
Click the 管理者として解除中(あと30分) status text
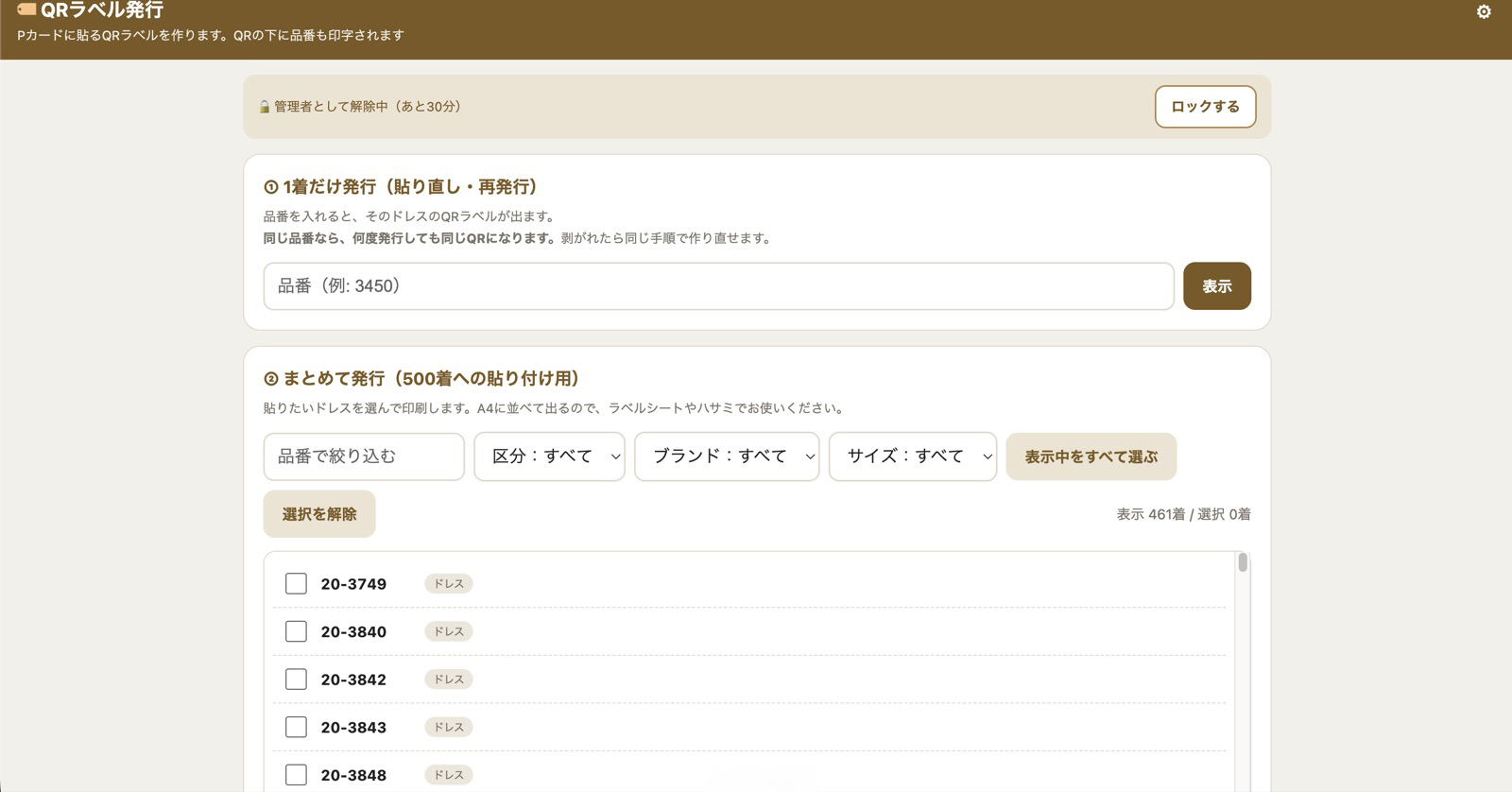(368, 107)
